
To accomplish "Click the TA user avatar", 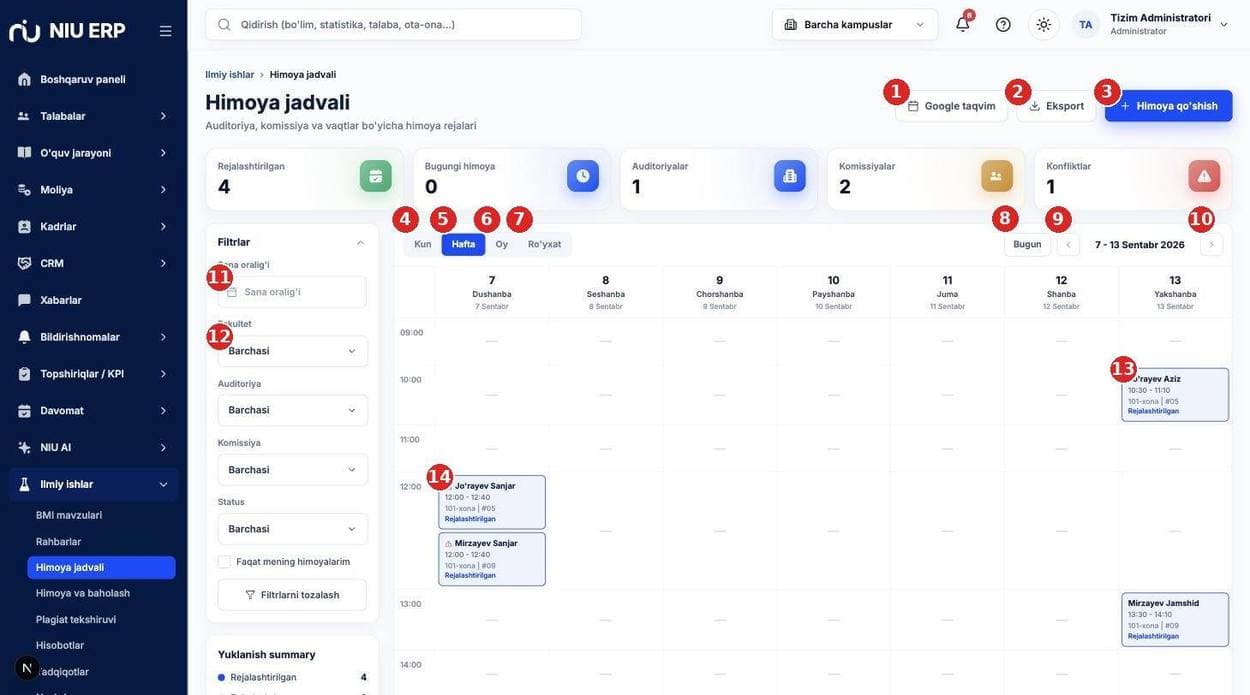I will [x=1086, y=24].
